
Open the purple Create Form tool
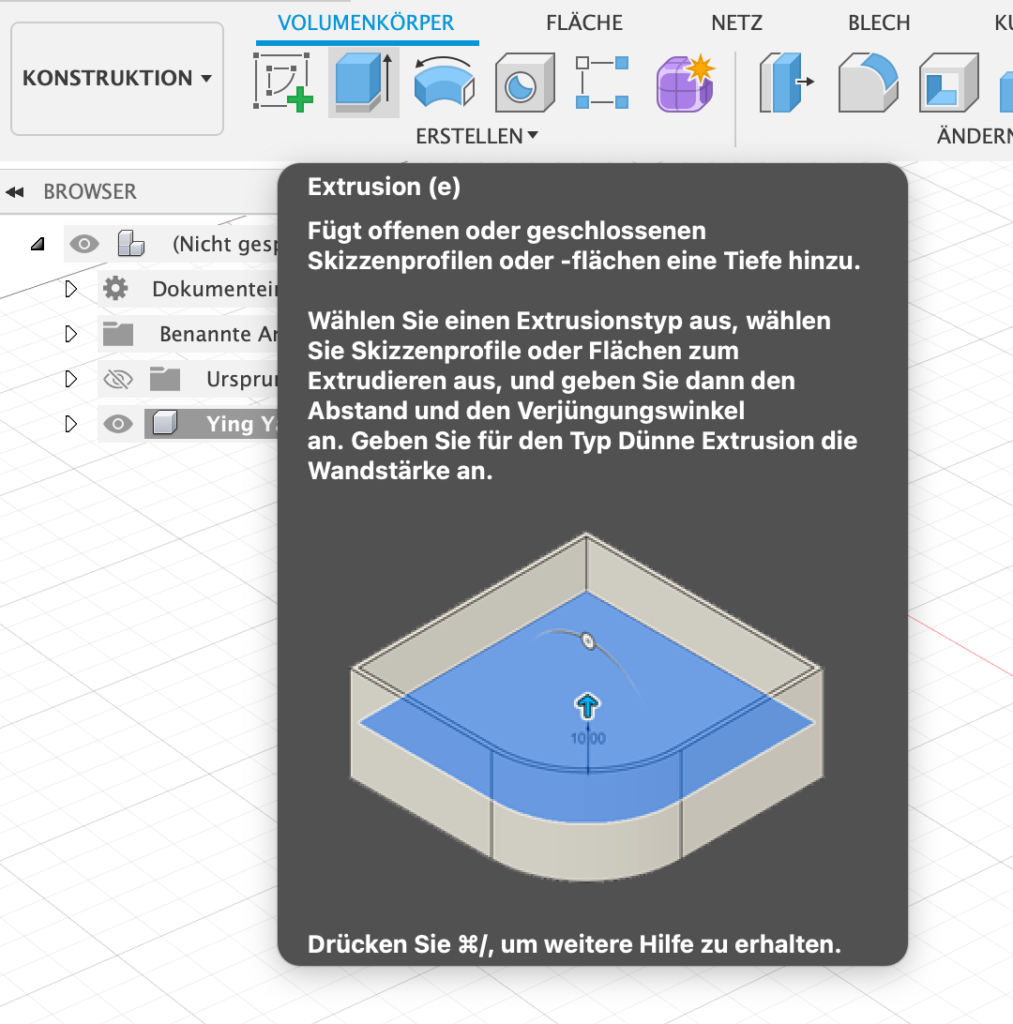685,82
